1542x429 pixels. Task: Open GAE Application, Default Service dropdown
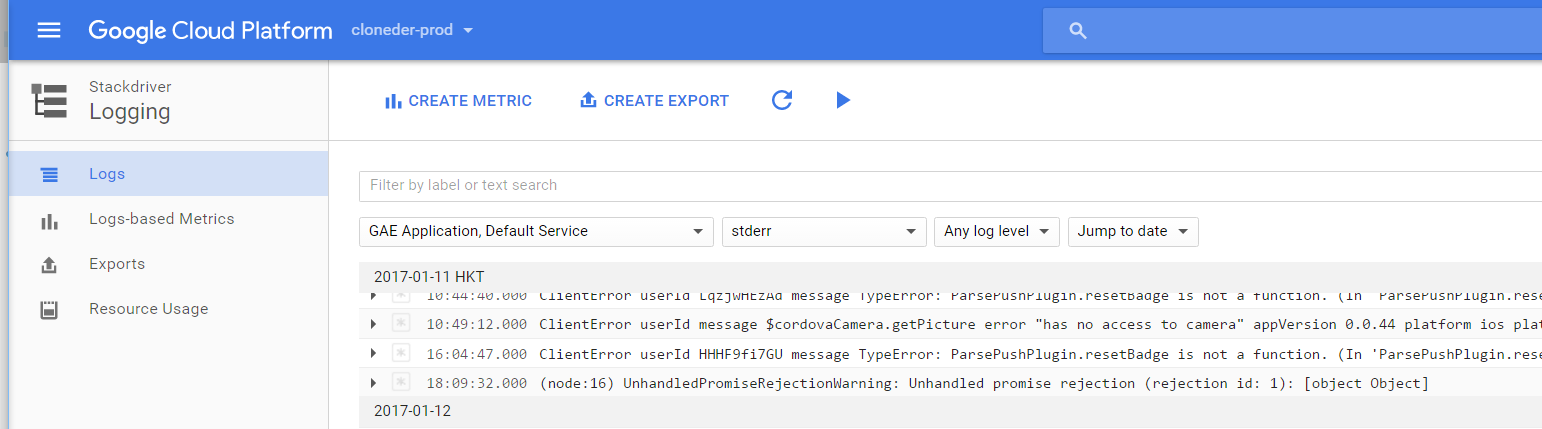(536, 231)
